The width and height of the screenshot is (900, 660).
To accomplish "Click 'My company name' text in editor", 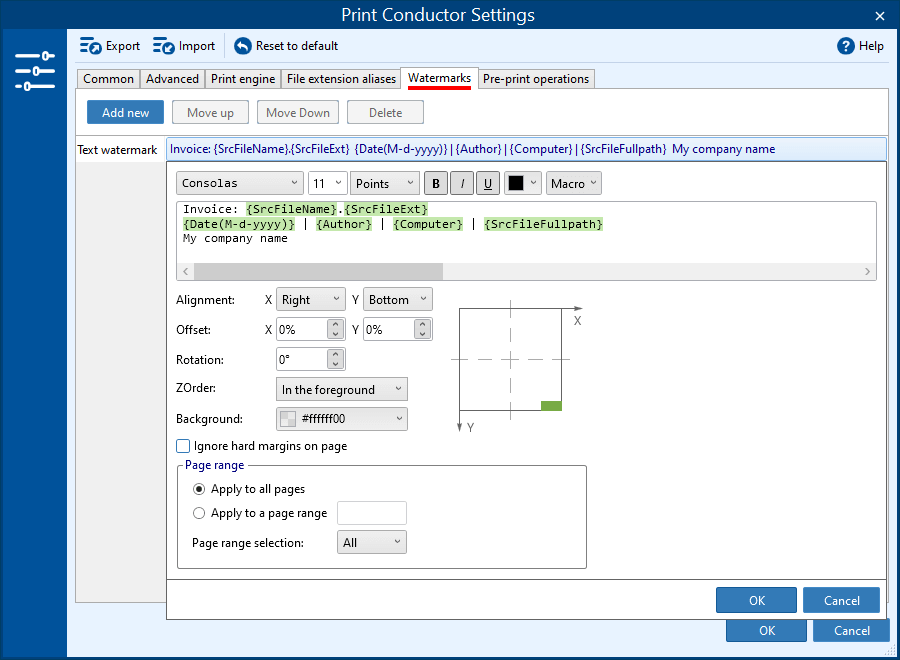I will click(x=235, y=238).
